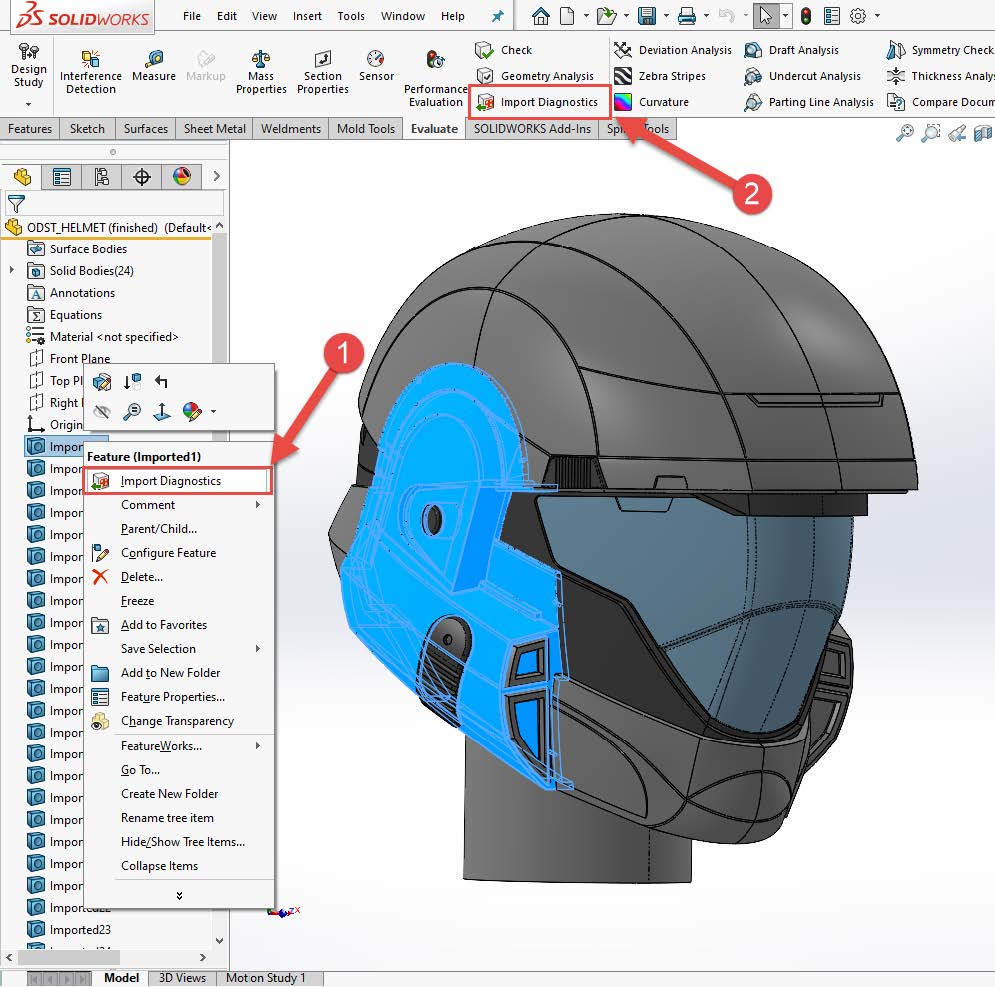
Task: Expand the FeatureWorks submenu
Action: [258, 746]
